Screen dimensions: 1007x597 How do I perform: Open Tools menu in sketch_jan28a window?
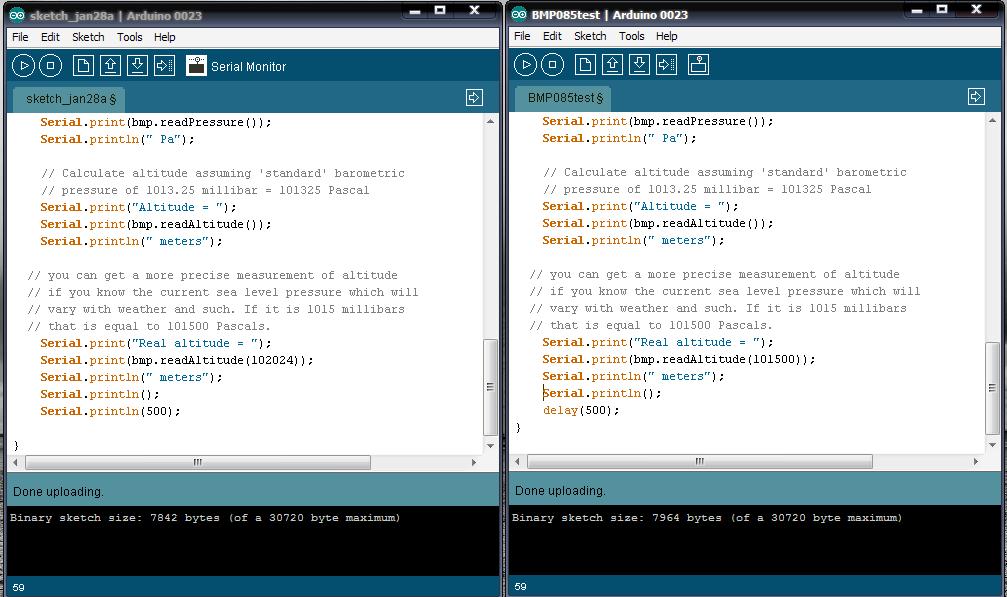pos(130,37)
